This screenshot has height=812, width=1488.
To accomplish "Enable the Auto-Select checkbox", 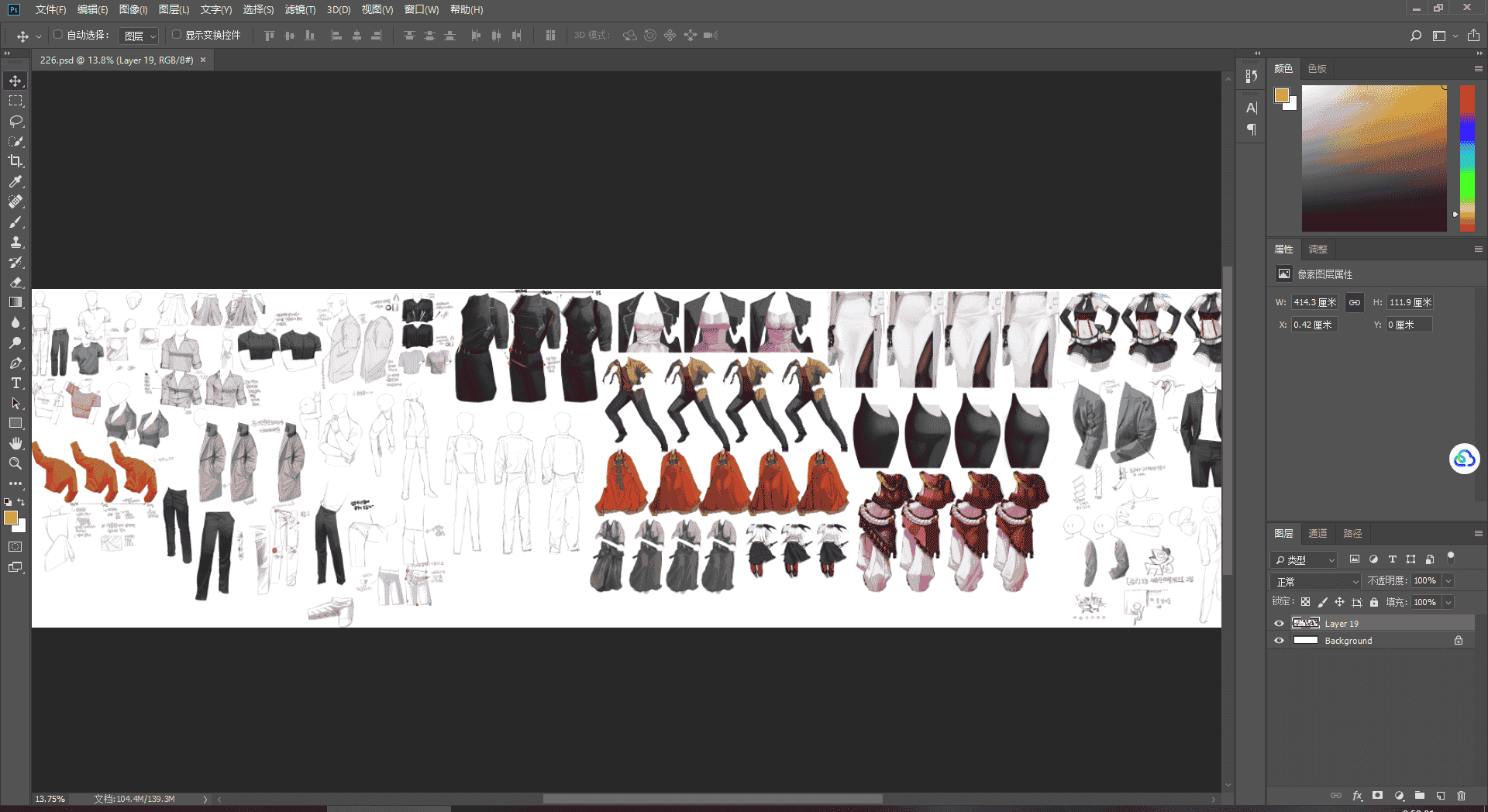I will (x=58, y=35).
